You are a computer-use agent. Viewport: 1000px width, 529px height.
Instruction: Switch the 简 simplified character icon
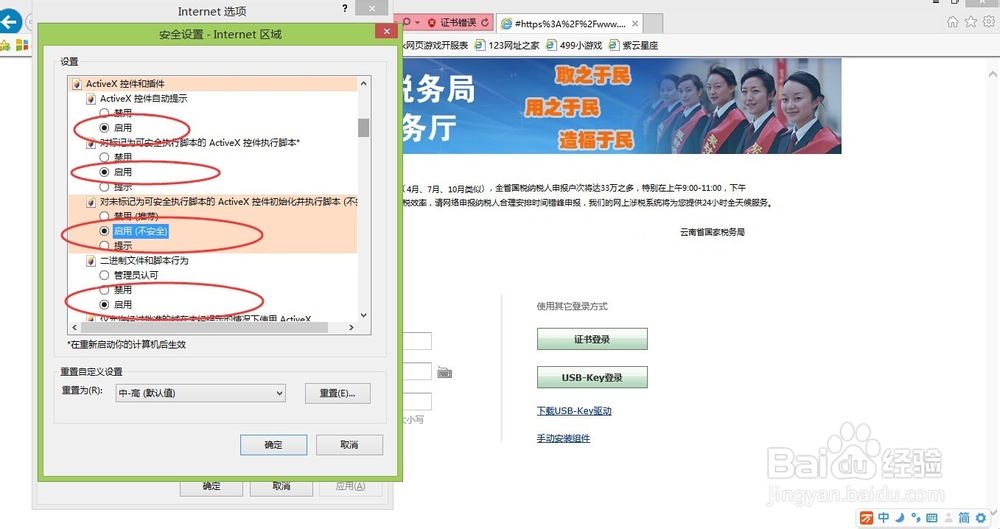(964, 518)
